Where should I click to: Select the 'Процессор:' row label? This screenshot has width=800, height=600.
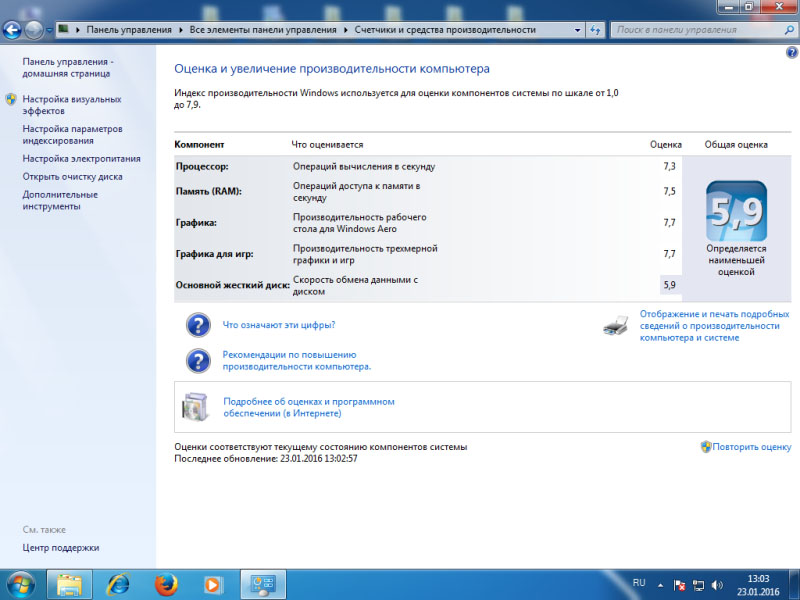coord(202,166)
